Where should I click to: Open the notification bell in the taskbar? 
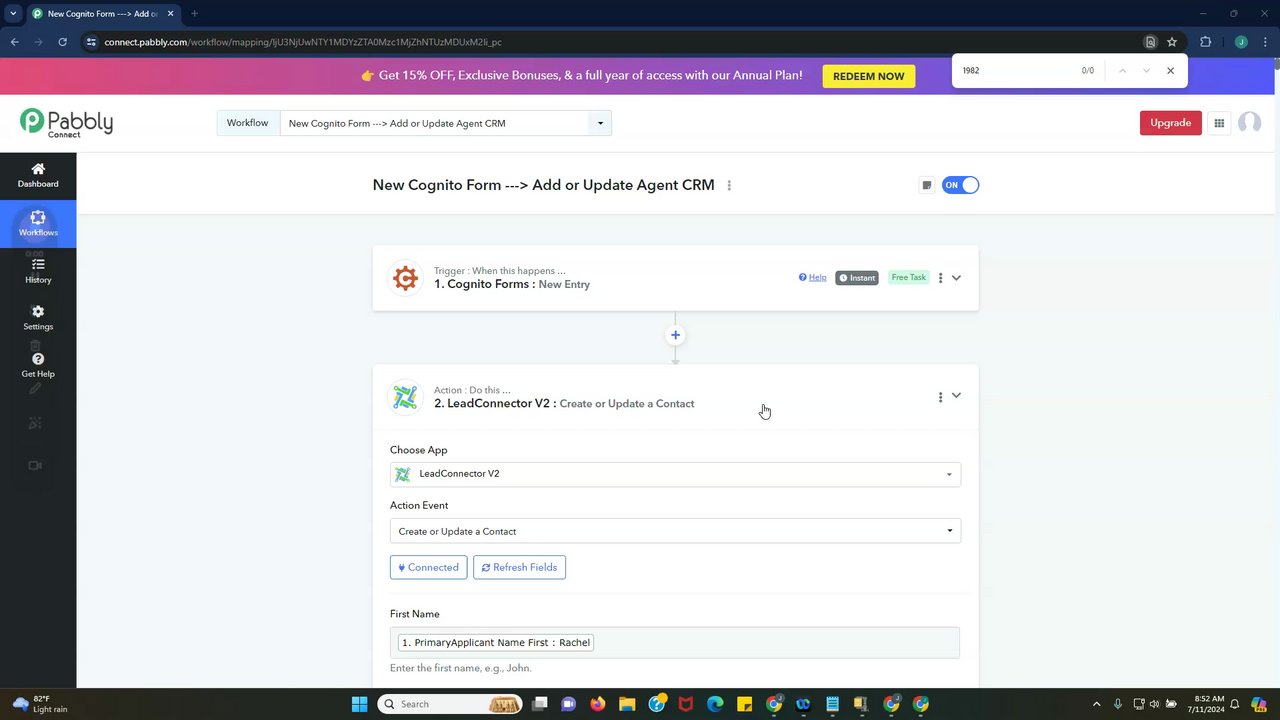[x=1234, y=704]
